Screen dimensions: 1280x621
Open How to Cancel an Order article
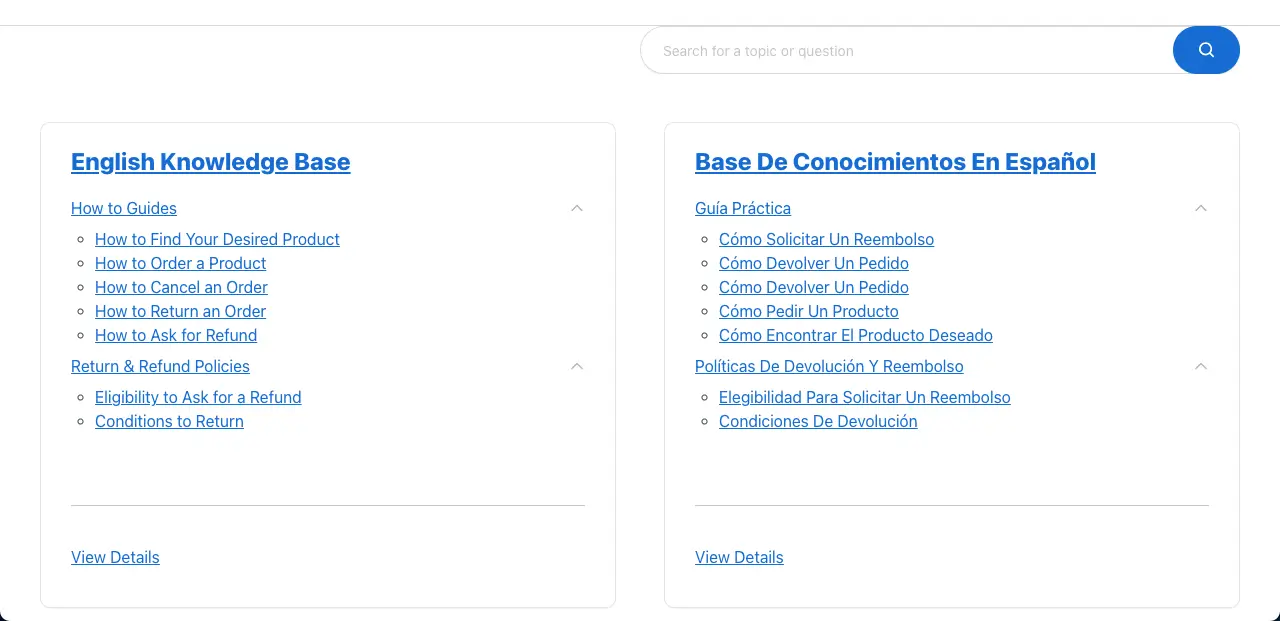pyautogui.click(x=181, y=287)
